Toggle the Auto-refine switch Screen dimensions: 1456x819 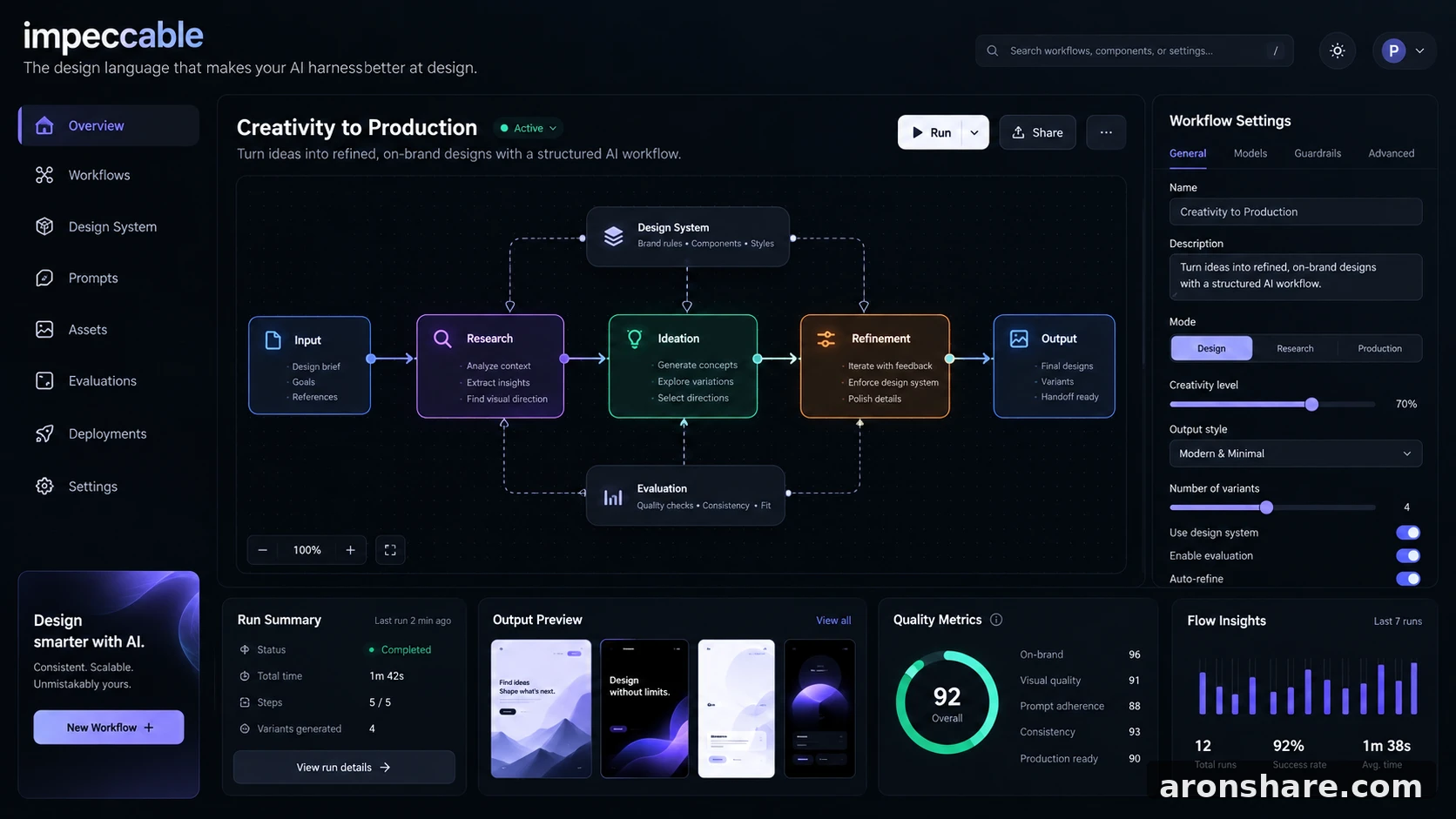point(1408,579)
